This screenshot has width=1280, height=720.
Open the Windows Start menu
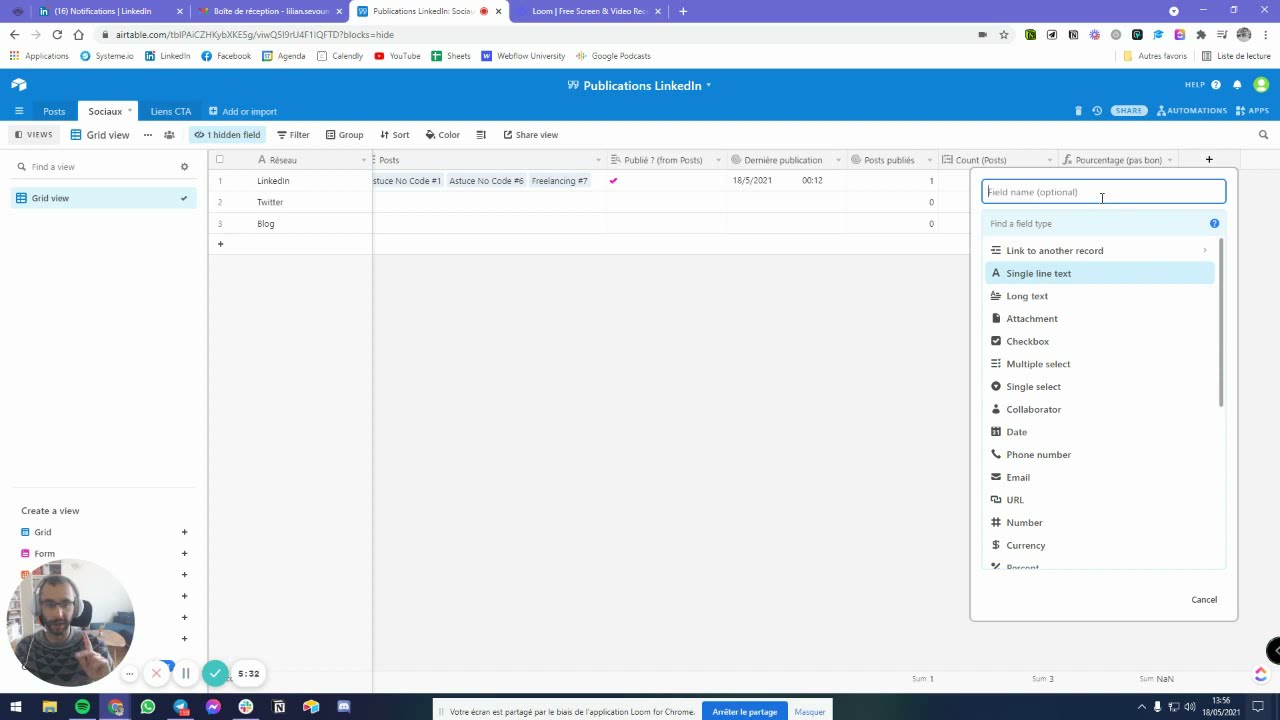click(16, 707)
